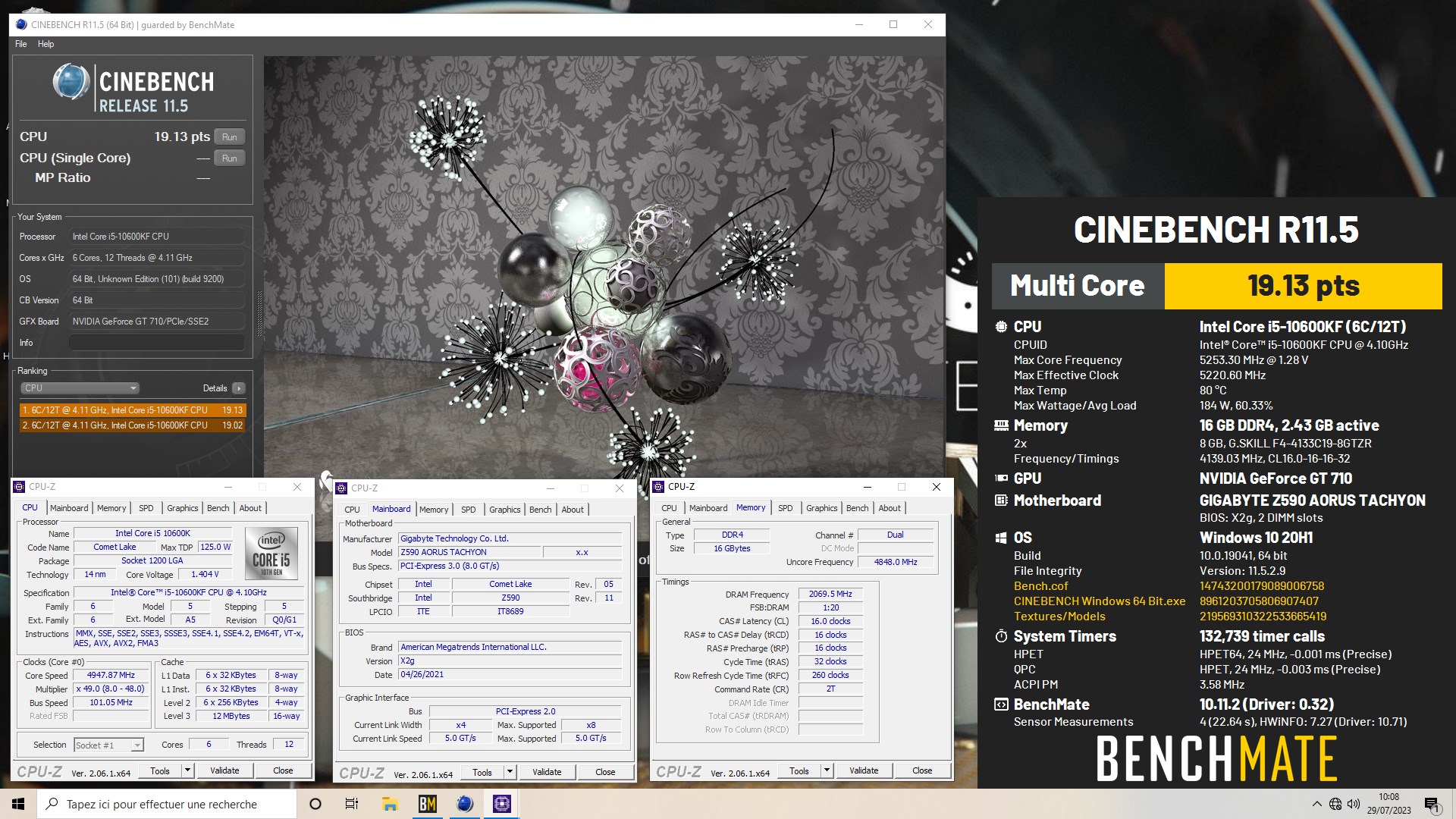Click the 19.13 pts Multi Core score

tap(1303, 286)
